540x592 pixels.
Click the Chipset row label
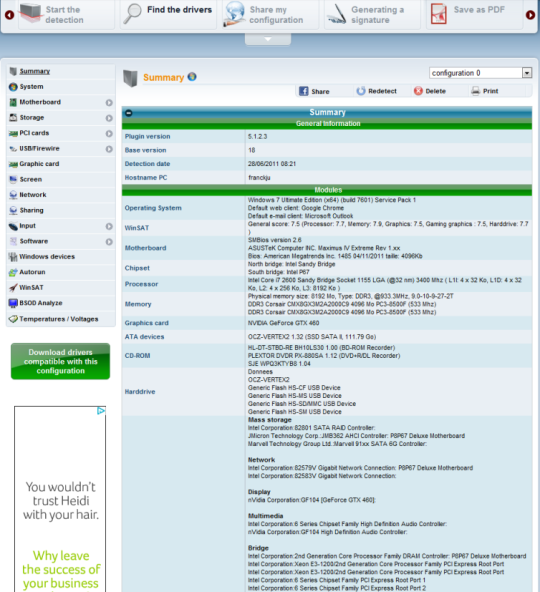click(x=137, y=268)
